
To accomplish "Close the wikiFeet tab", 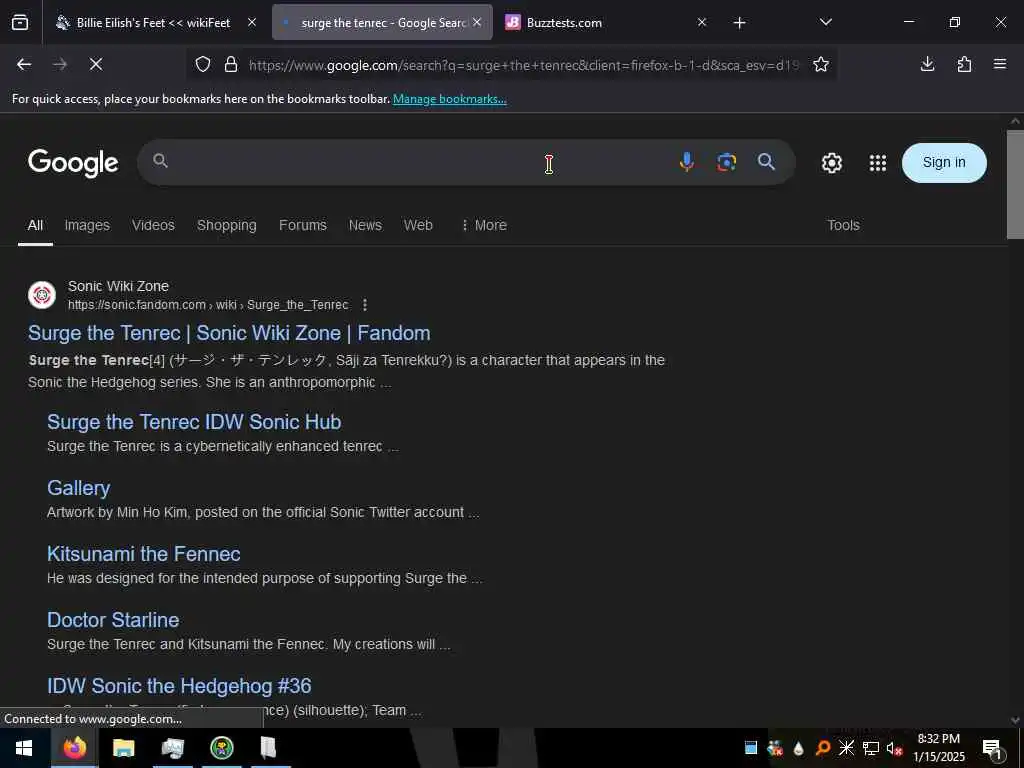I will point(252,22).
